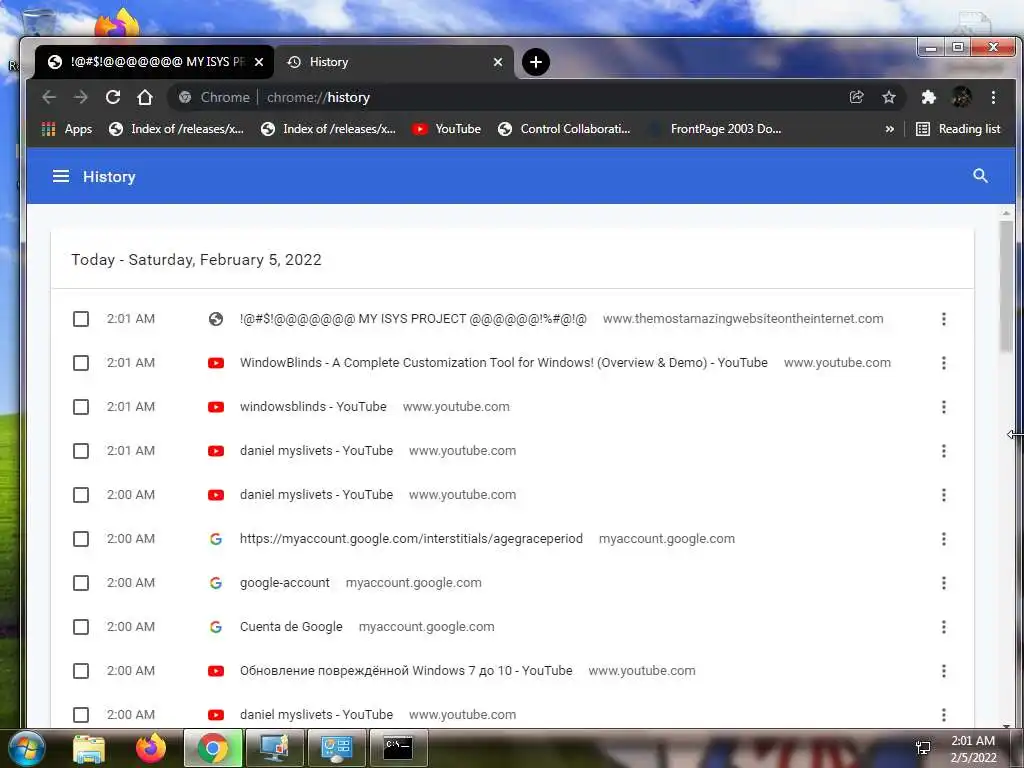Switch to the History tab

[394, 62]
